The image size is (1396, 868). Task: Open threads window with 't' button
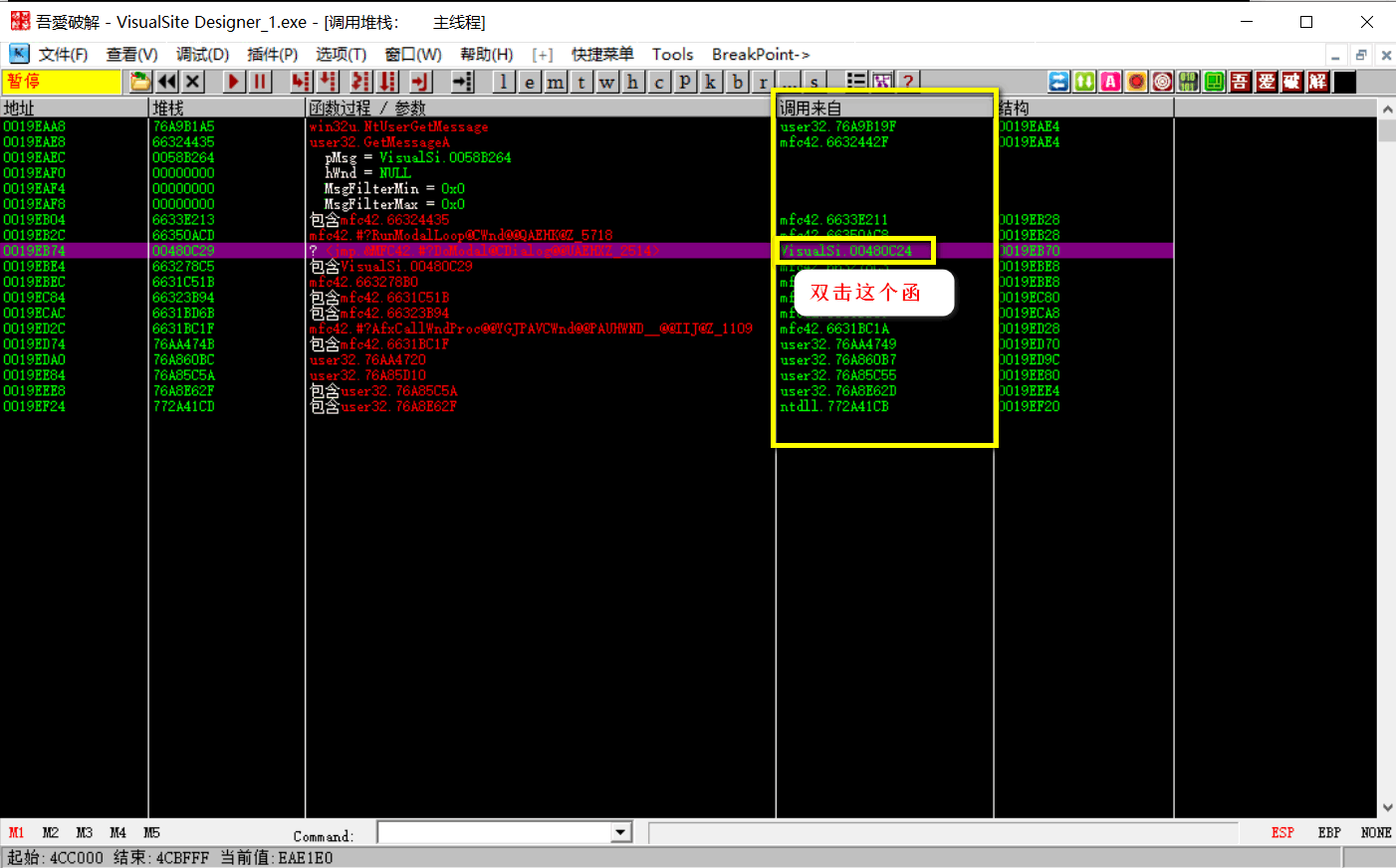582,82
